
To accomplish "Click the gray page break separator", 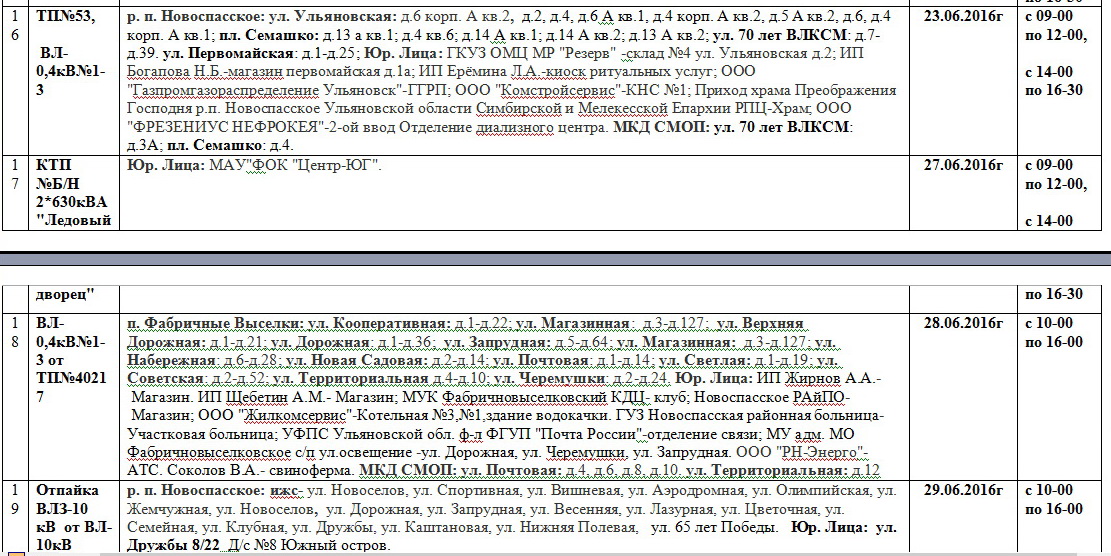I will click(x=555, y=260).
